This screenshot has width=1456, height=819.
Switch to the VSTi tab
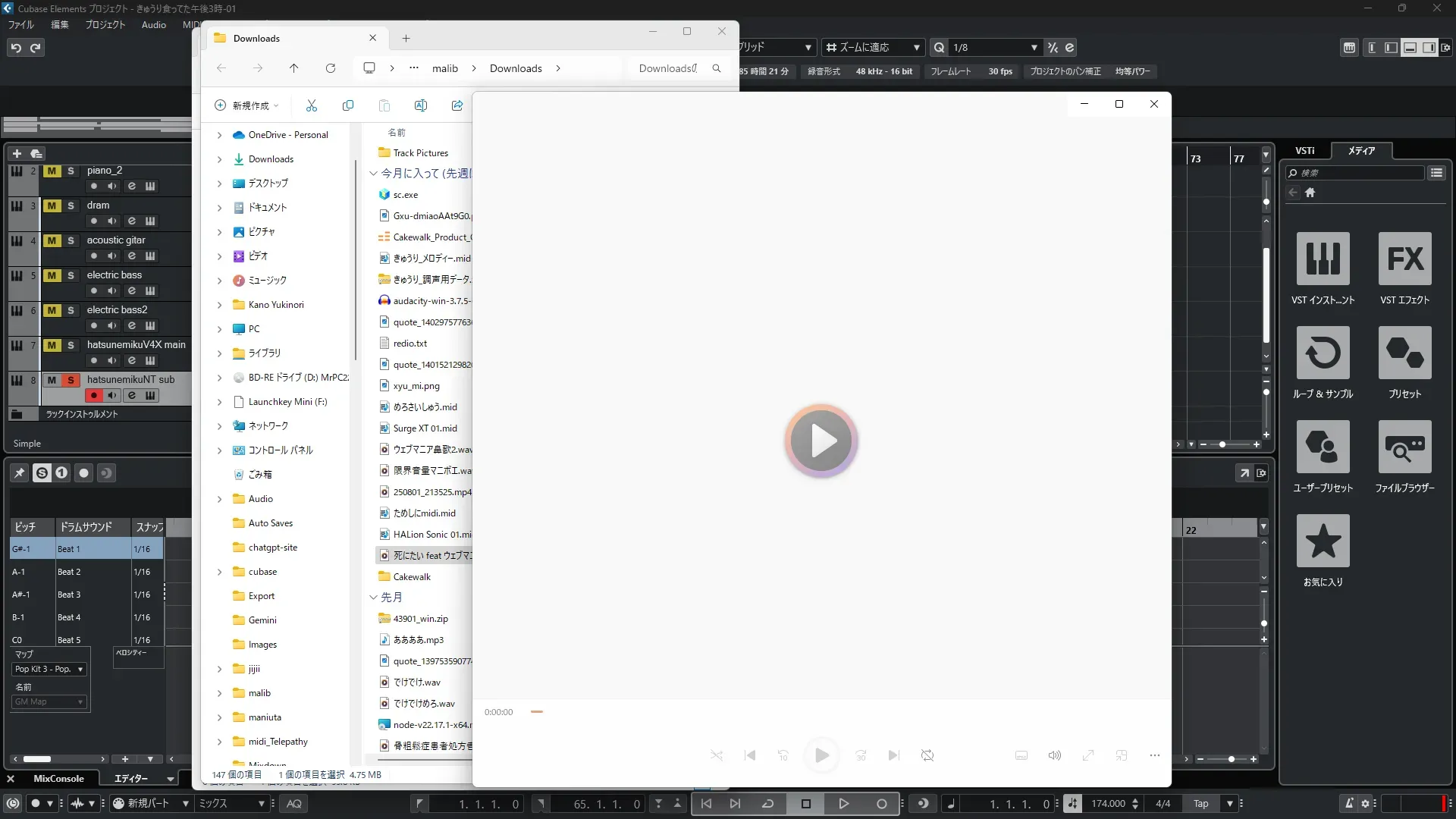[1304, 151]
